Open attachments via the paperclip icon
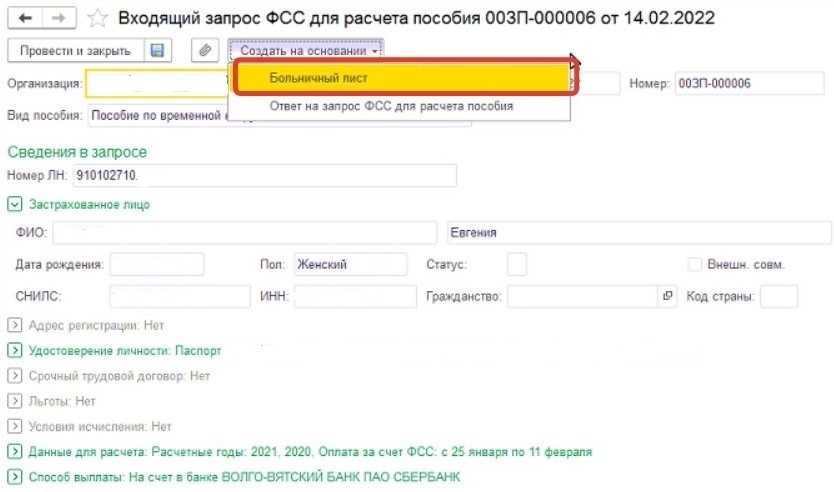 (x=205, y=50)
